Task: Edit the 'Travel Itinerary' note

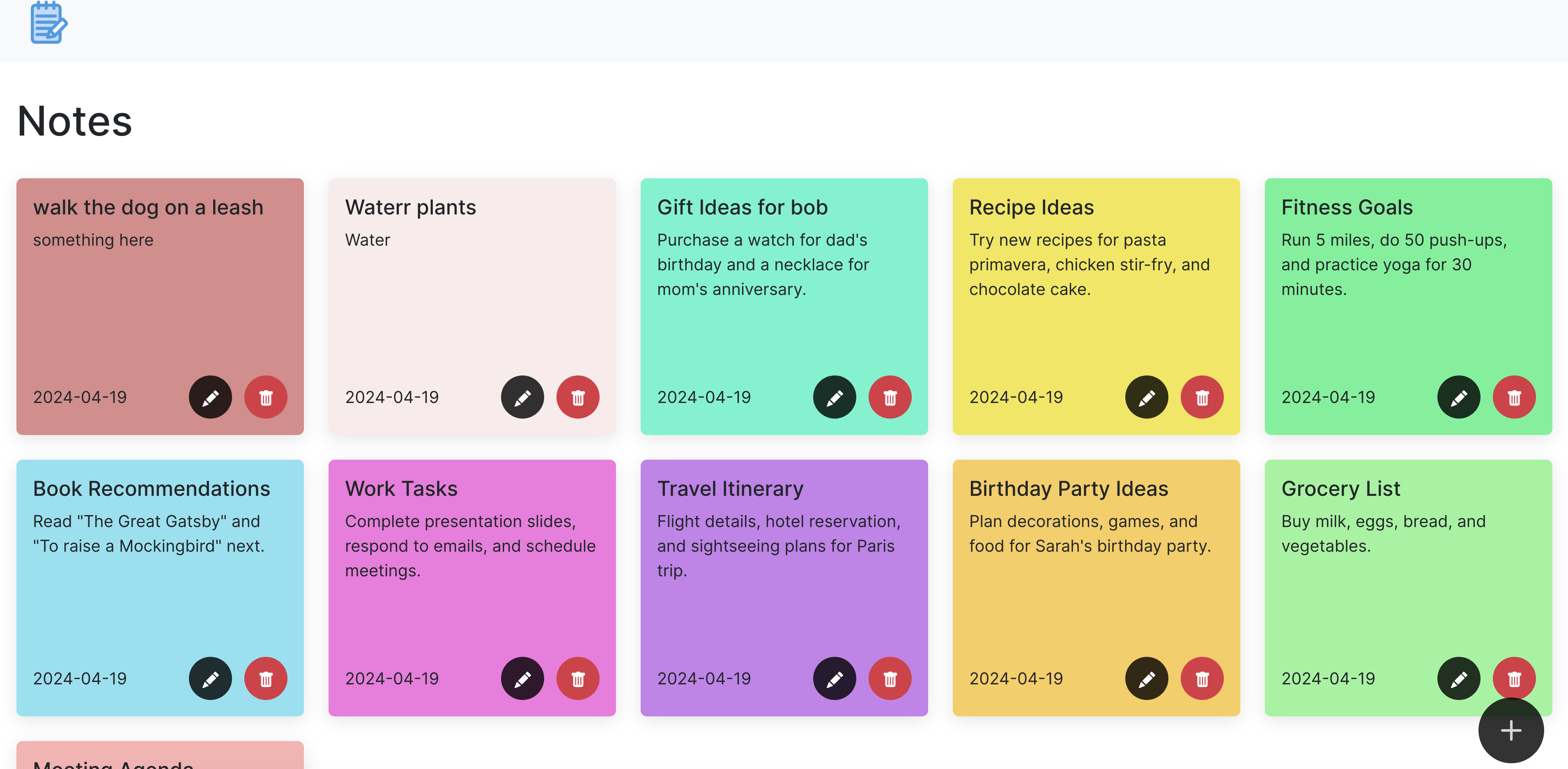Action: click(x=834, y=678)
